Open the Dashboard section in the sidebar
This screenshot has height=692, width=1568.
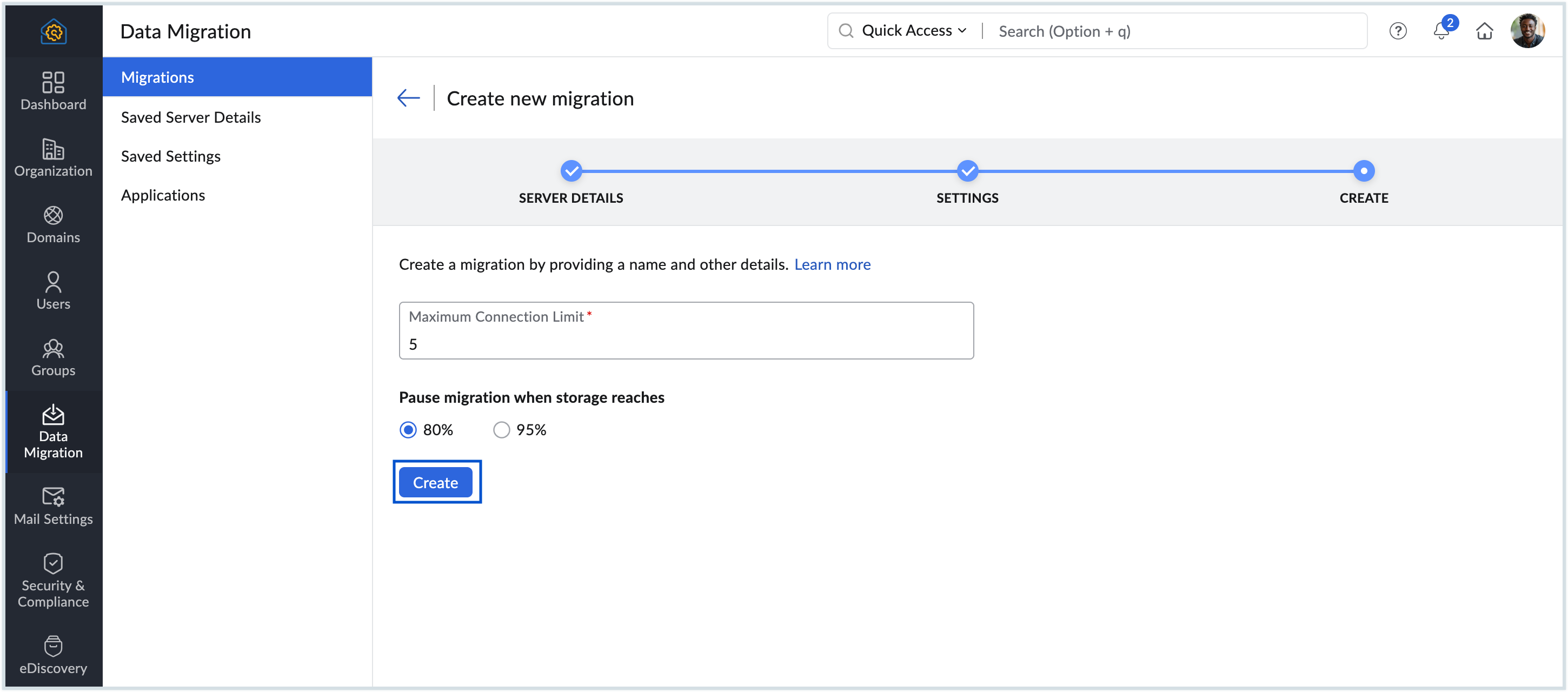[53, 91]
